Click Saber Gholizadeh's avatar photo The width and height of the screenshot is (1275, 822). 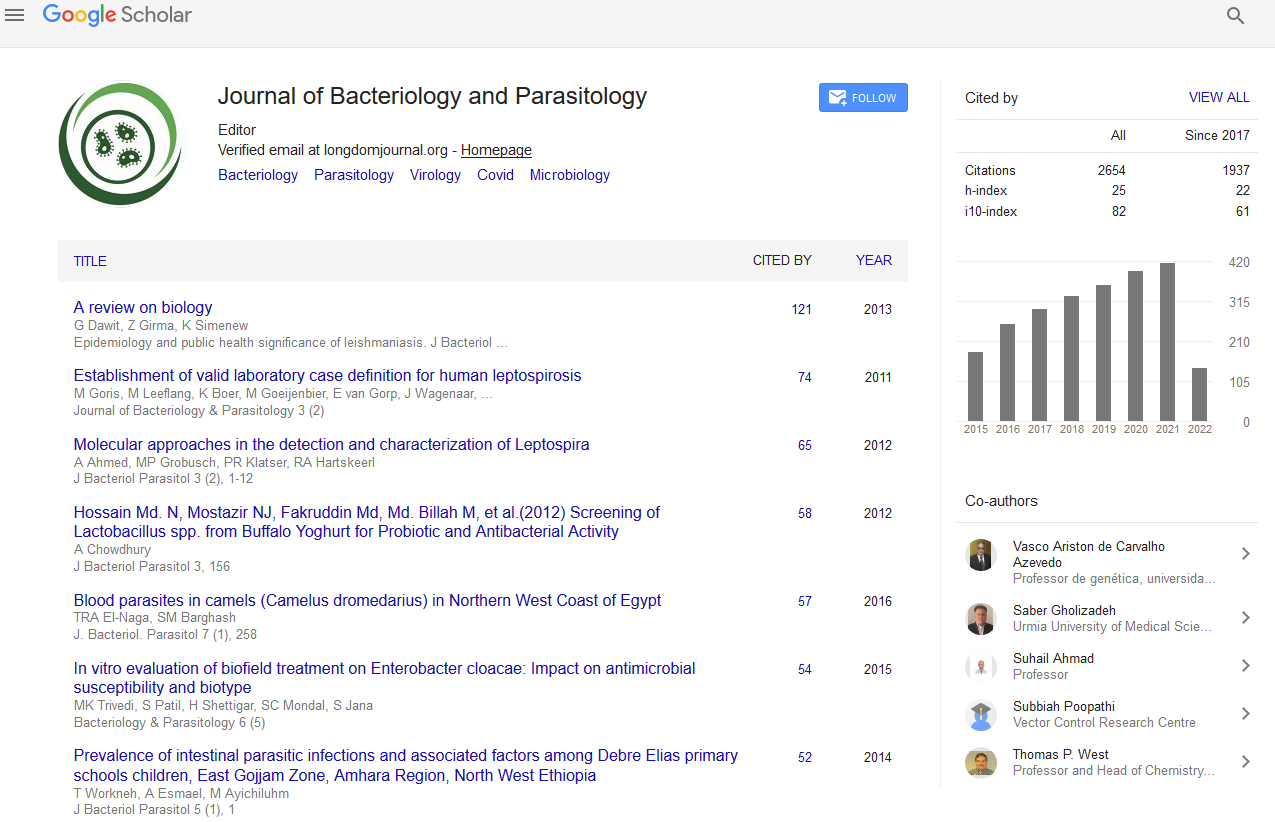pyautogui.click(x=981, y=619)
